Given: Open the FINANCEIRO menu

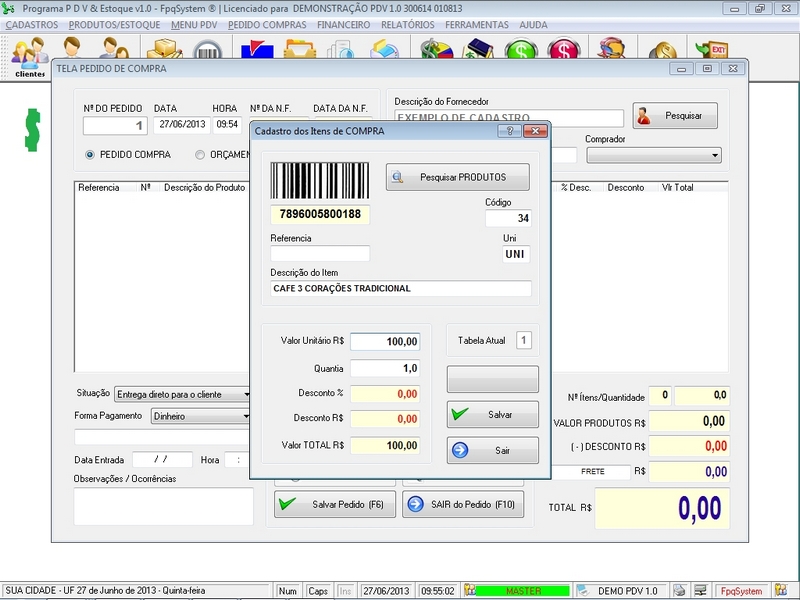Looking at the screenshot, I should pos(344,23).
